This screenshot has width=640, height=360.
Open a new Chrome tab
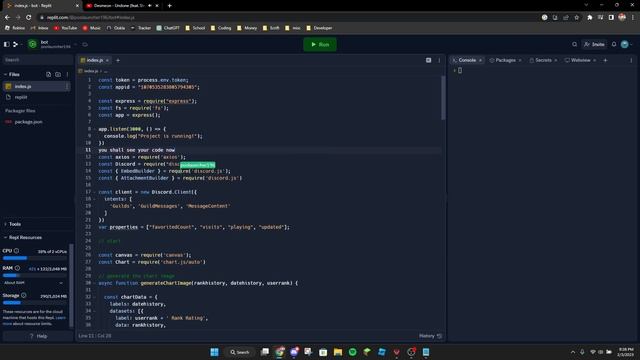coord(169,6)
